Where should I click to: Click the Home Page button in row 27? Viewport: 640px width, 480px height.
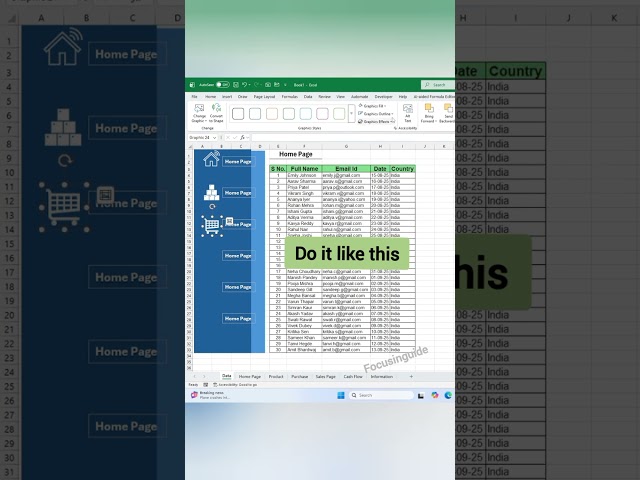click(x=238, y=318)
